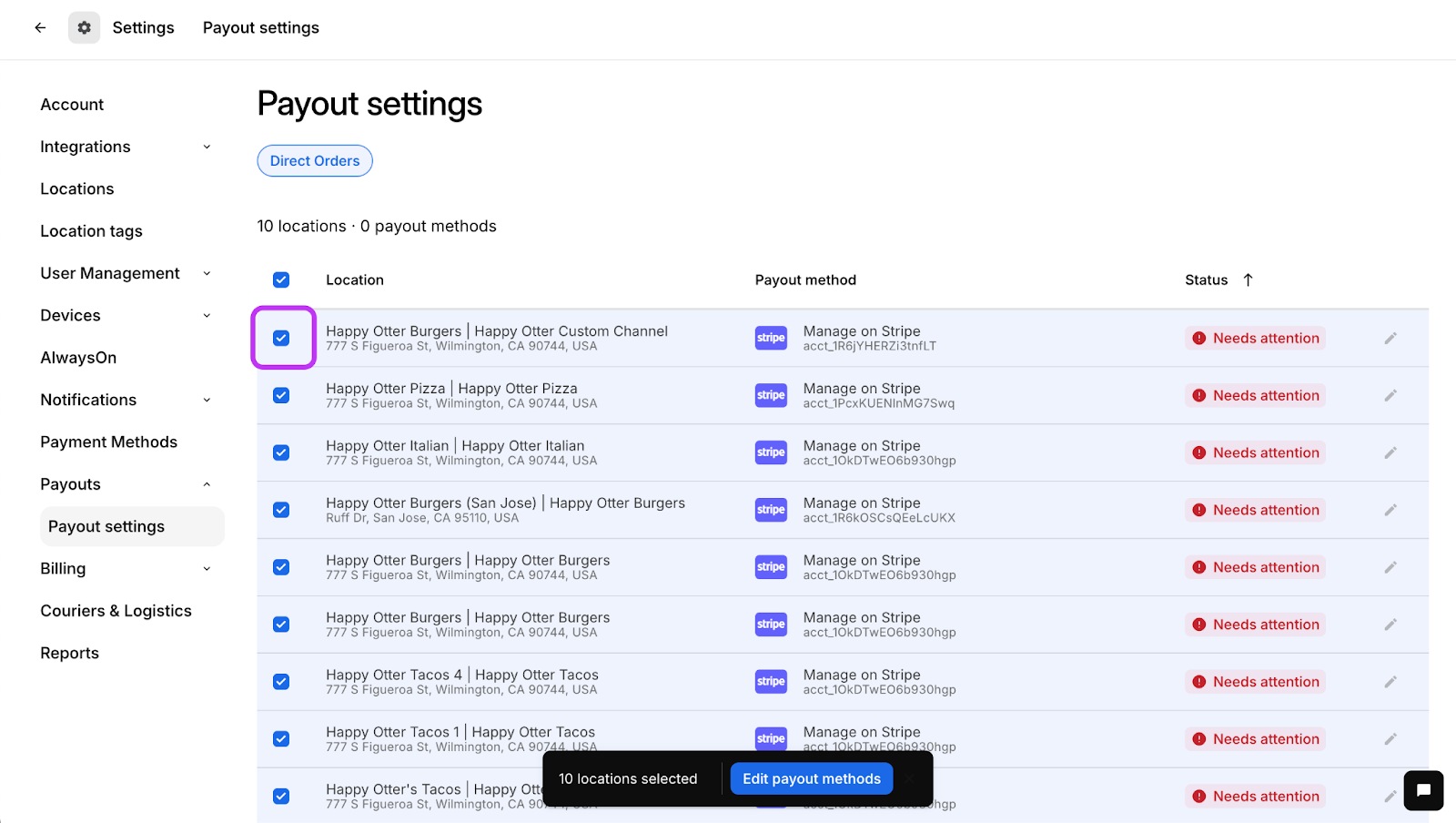Go to Location tags page
Screen dimensions: 1456x823
point(91,231)
